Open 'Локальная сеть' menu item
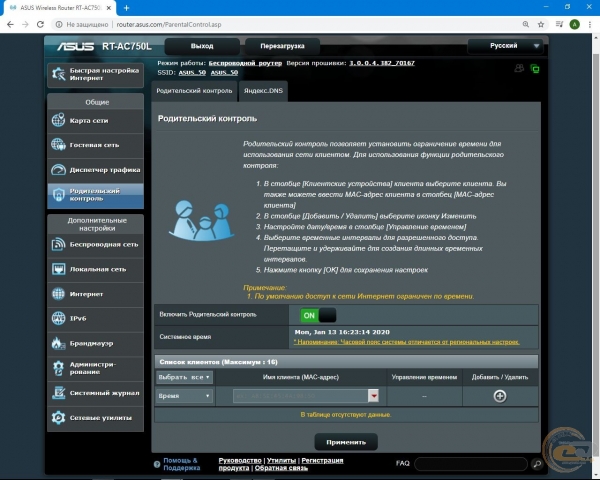Image resolution: width=600 pixels, height=480 pixels. 95,269
